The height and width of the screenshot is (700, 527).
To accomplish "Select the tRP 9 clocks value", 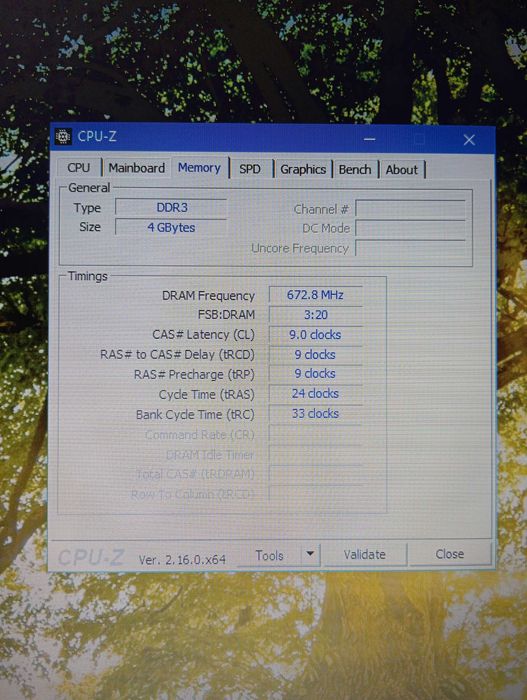I will pos(315,374).
